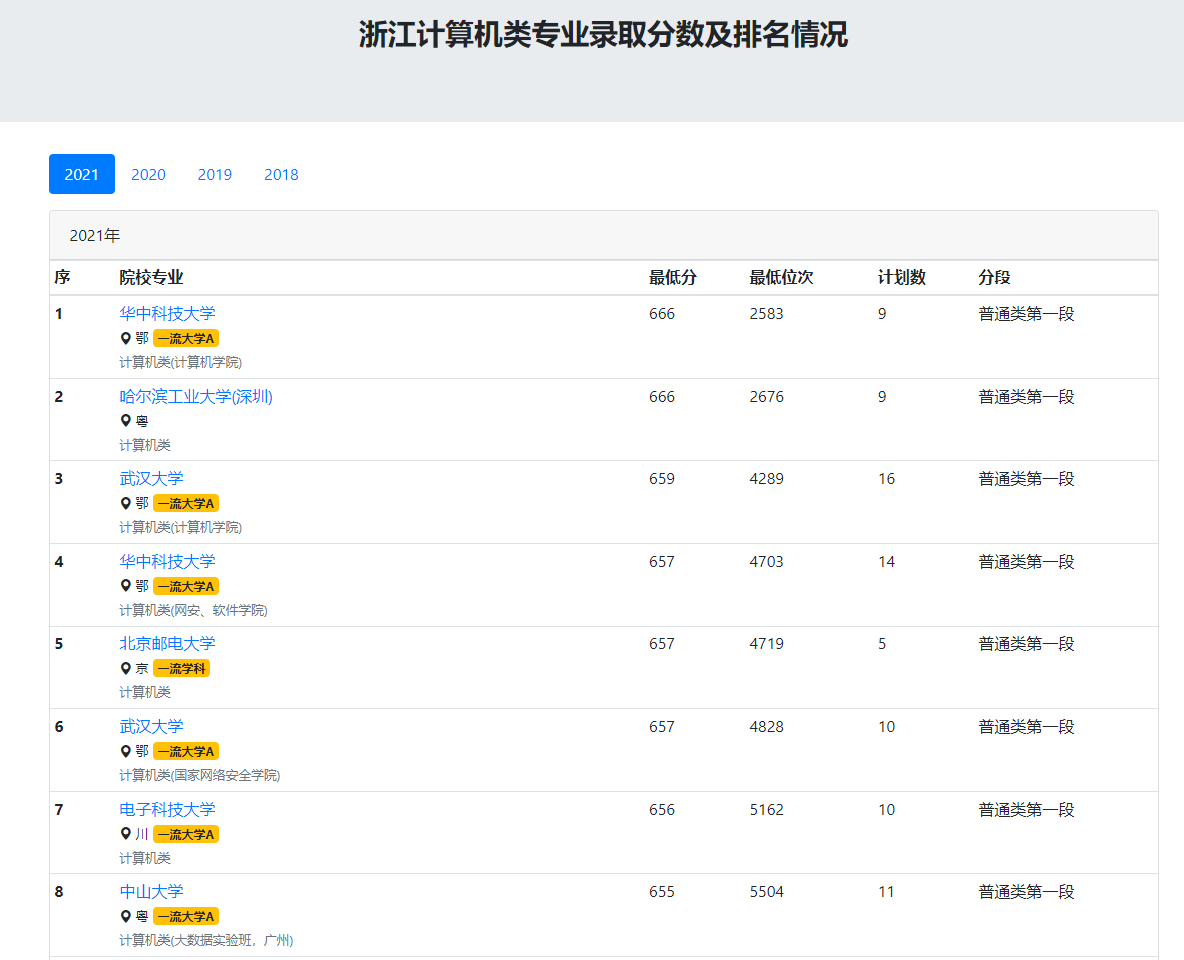The image size is (1184, 960).
Task: Click location pin icon for 北京邮电大学
Action: point(126,668)
